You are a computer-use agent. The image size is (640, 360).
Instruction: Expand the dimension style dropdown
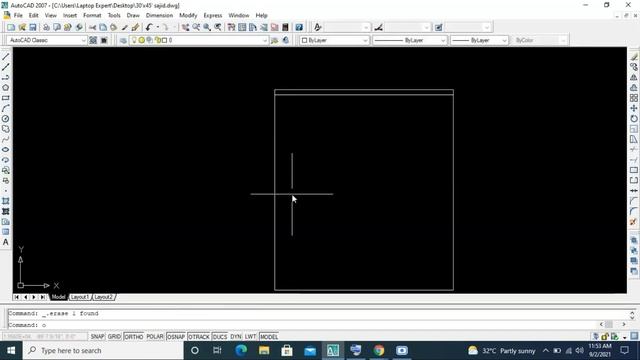coord(426,27)
